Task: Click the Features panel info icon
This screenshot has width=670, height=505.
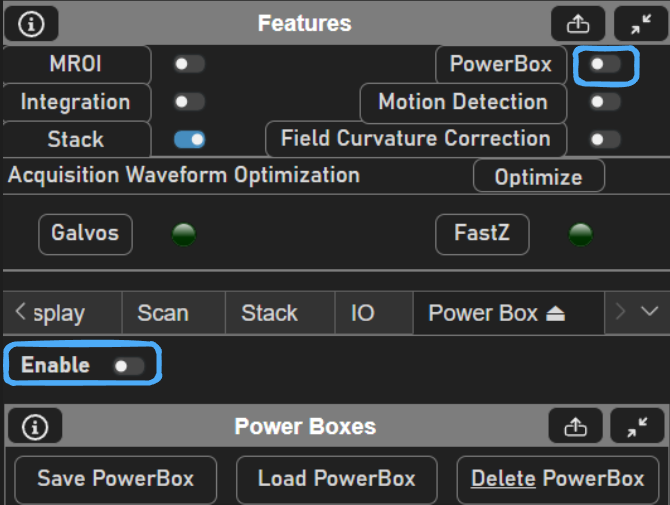Action: click(x=30, y=22)
